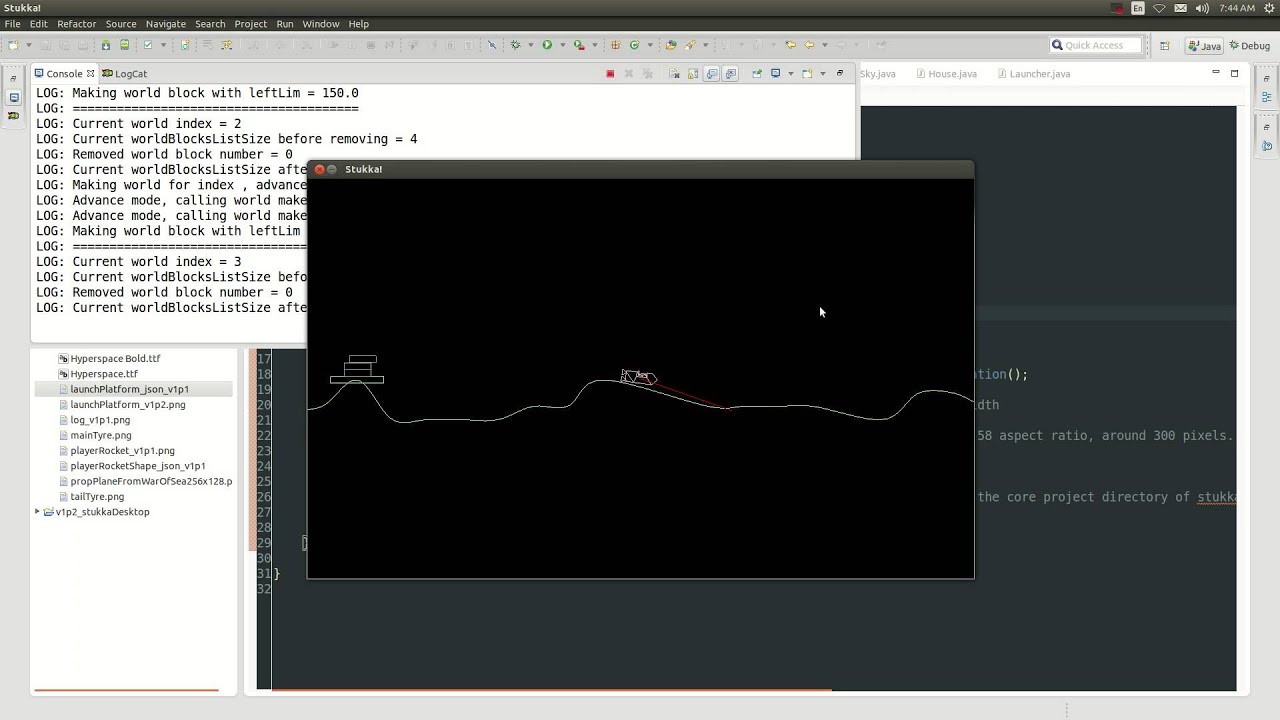Click the plane sprite in the Stukka! game
Image resolution: width=1280 pixels, height=720 pixels.
click(x=638, y=377)
